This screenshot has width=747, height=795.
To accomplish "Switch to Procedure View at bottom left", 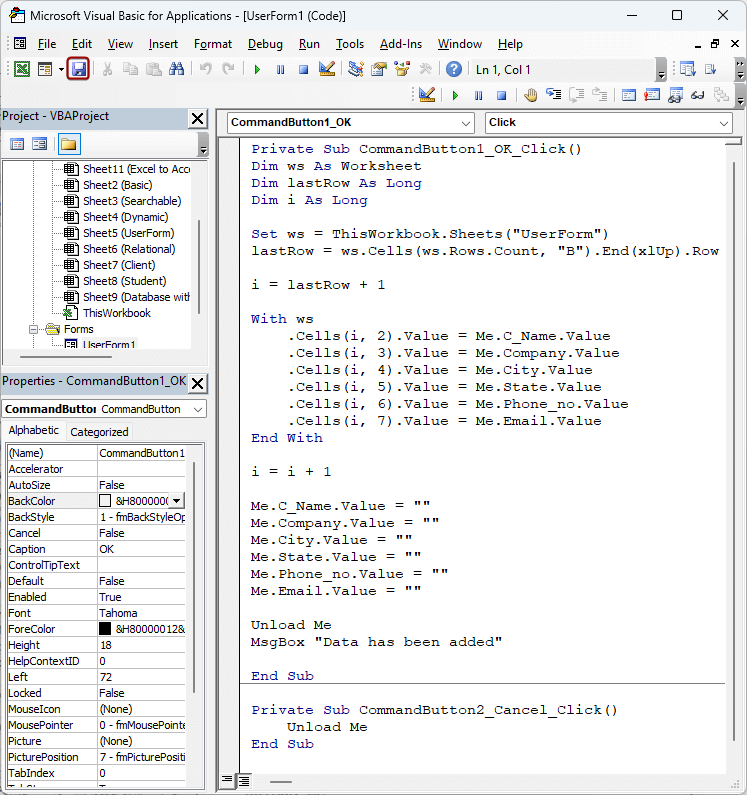I will point(227,780).
